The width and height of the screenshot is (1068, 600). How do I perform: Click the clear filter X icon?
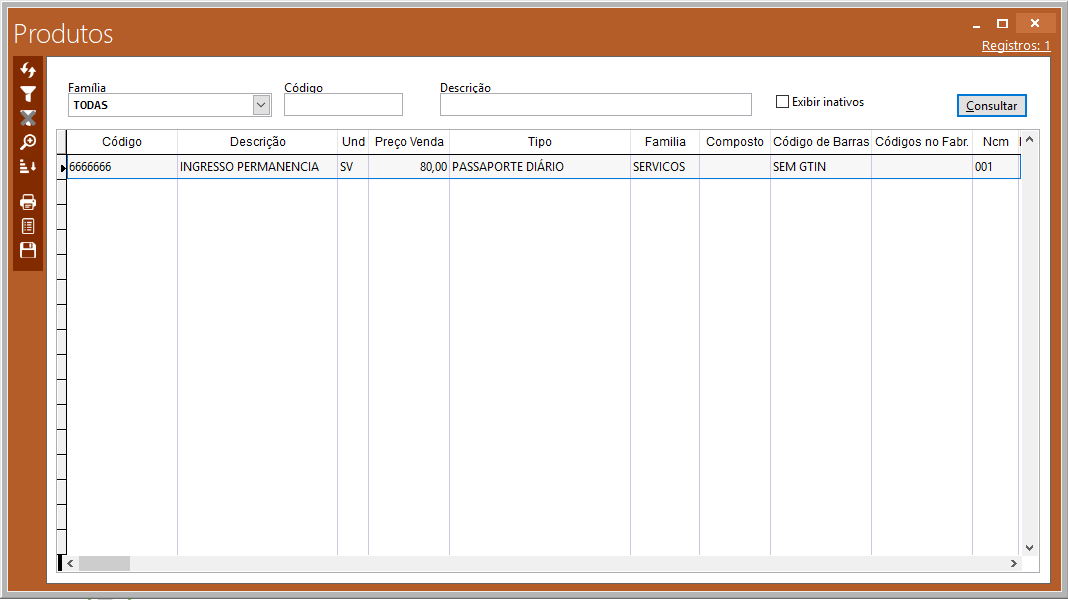click(28, 118)
